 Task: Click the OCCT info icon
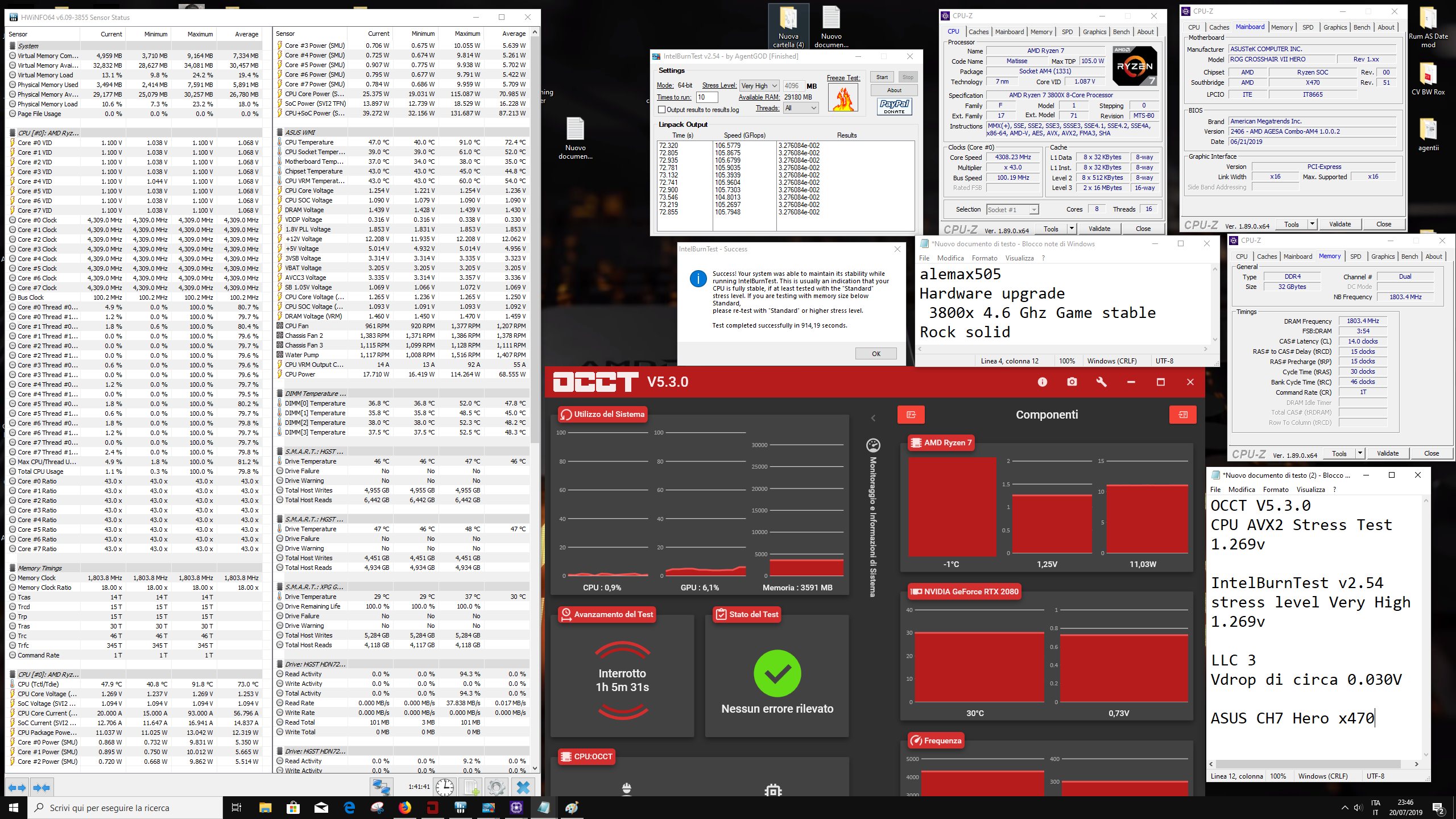[1042, 382]
